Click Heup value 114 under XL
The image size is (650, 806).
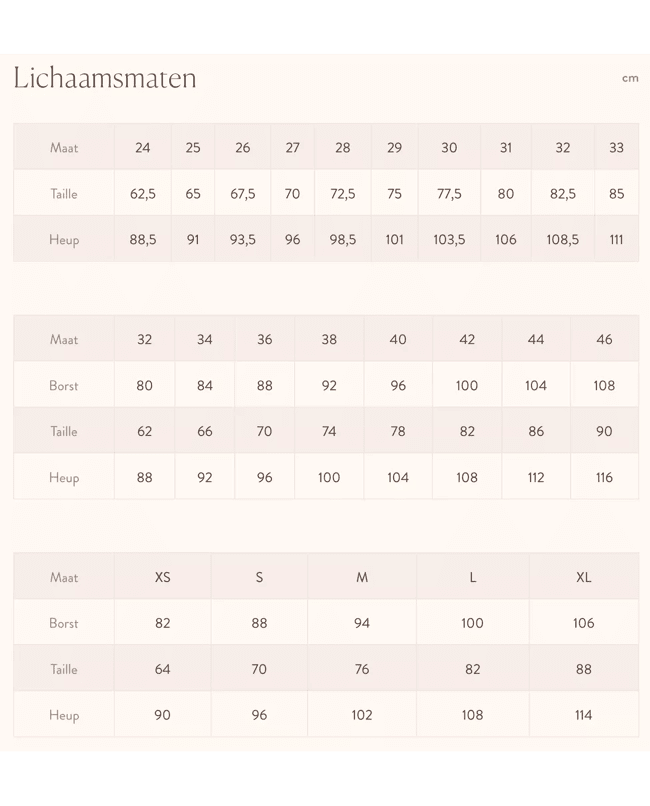pos(583,715)
